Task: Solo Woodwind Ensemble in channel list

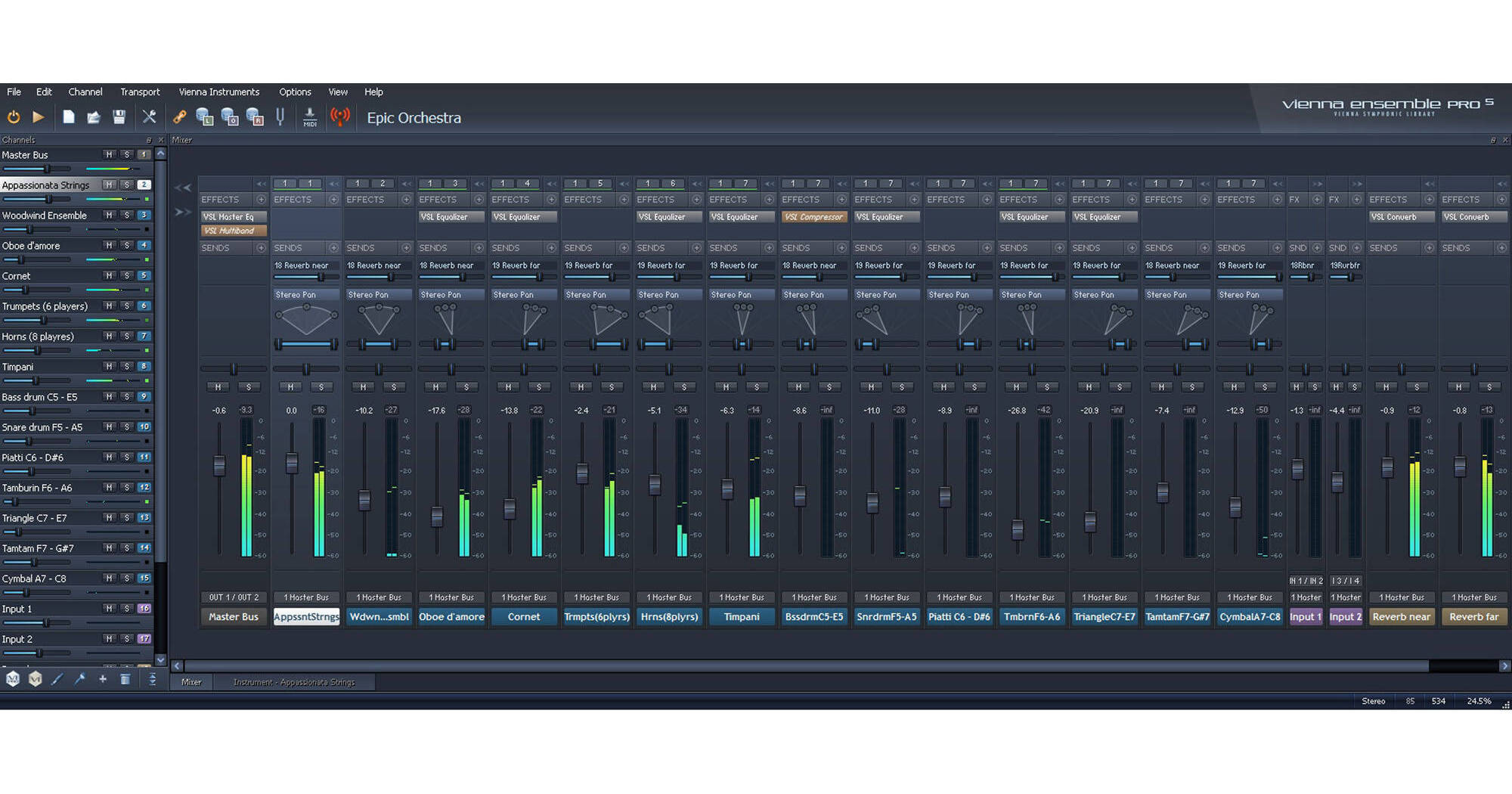Action: [127, 215]
